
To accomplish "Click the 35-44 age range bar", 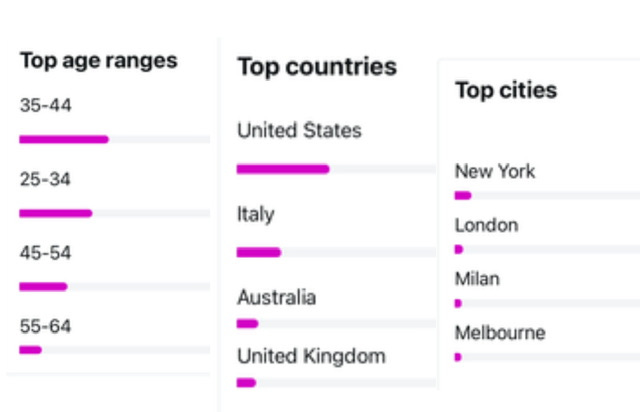I will [115, 140].
